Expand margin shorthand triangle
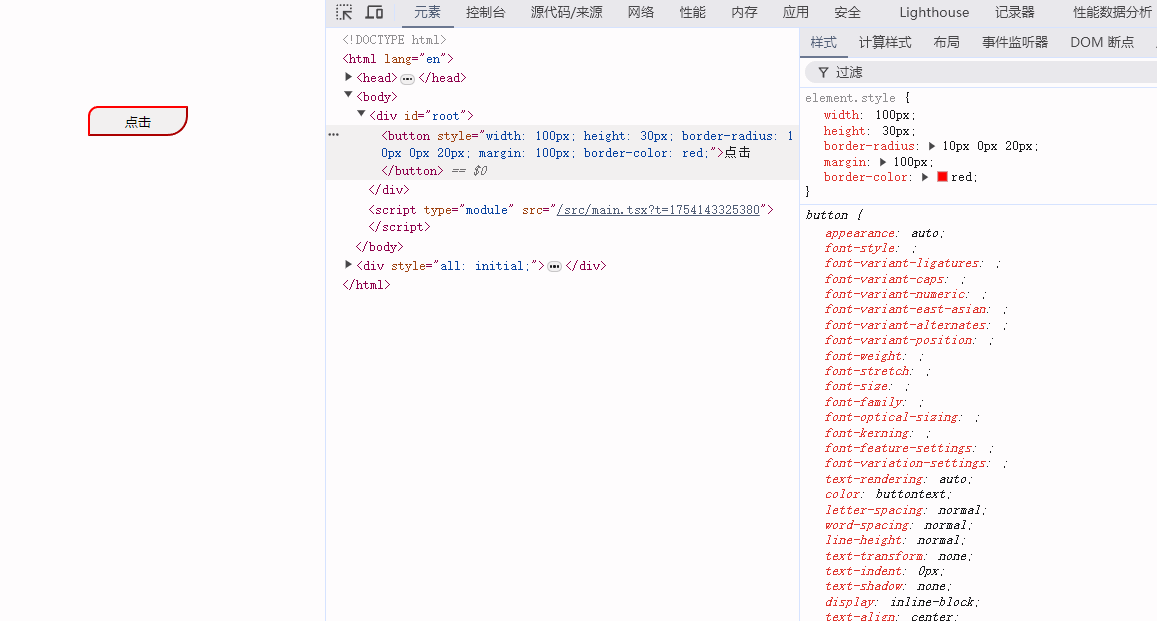 (883, 162)
